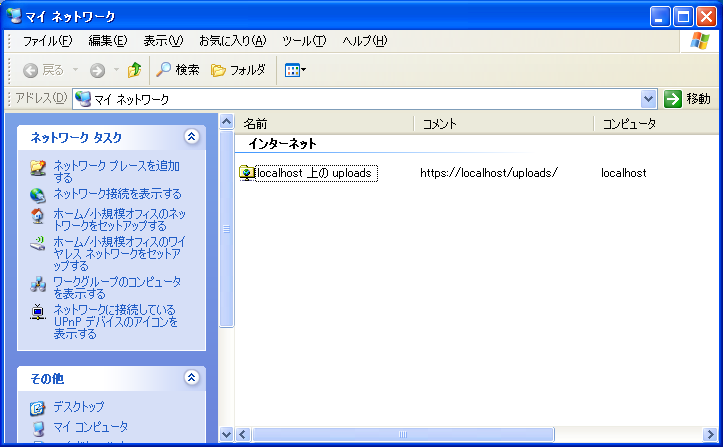Click ワークグループのコンピュータを表示する link
The height and width of the screenshot is (447, 723).
coord(117,288)
